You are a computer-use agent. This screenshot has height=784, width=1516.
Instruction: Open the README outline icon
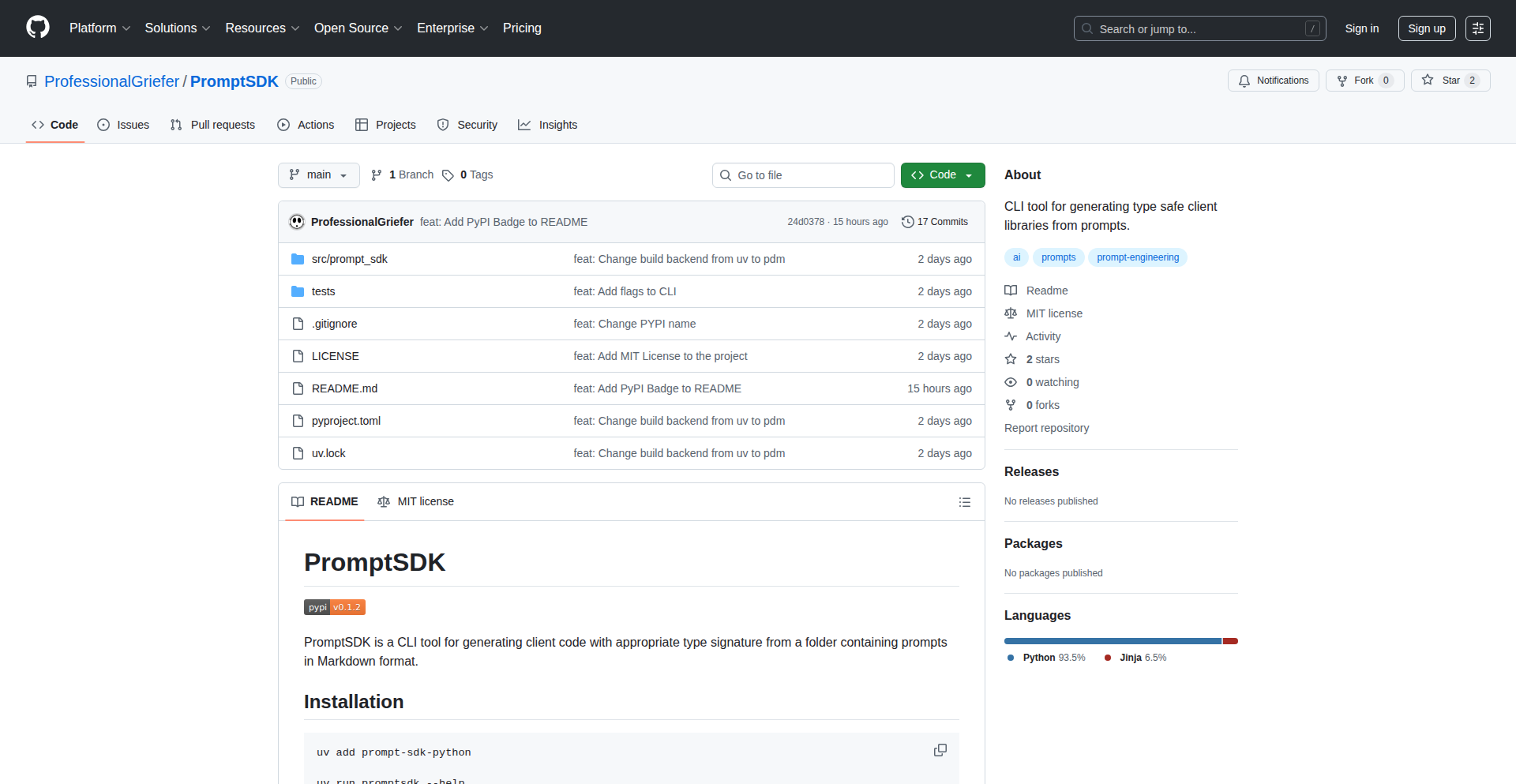click(964, 502)
